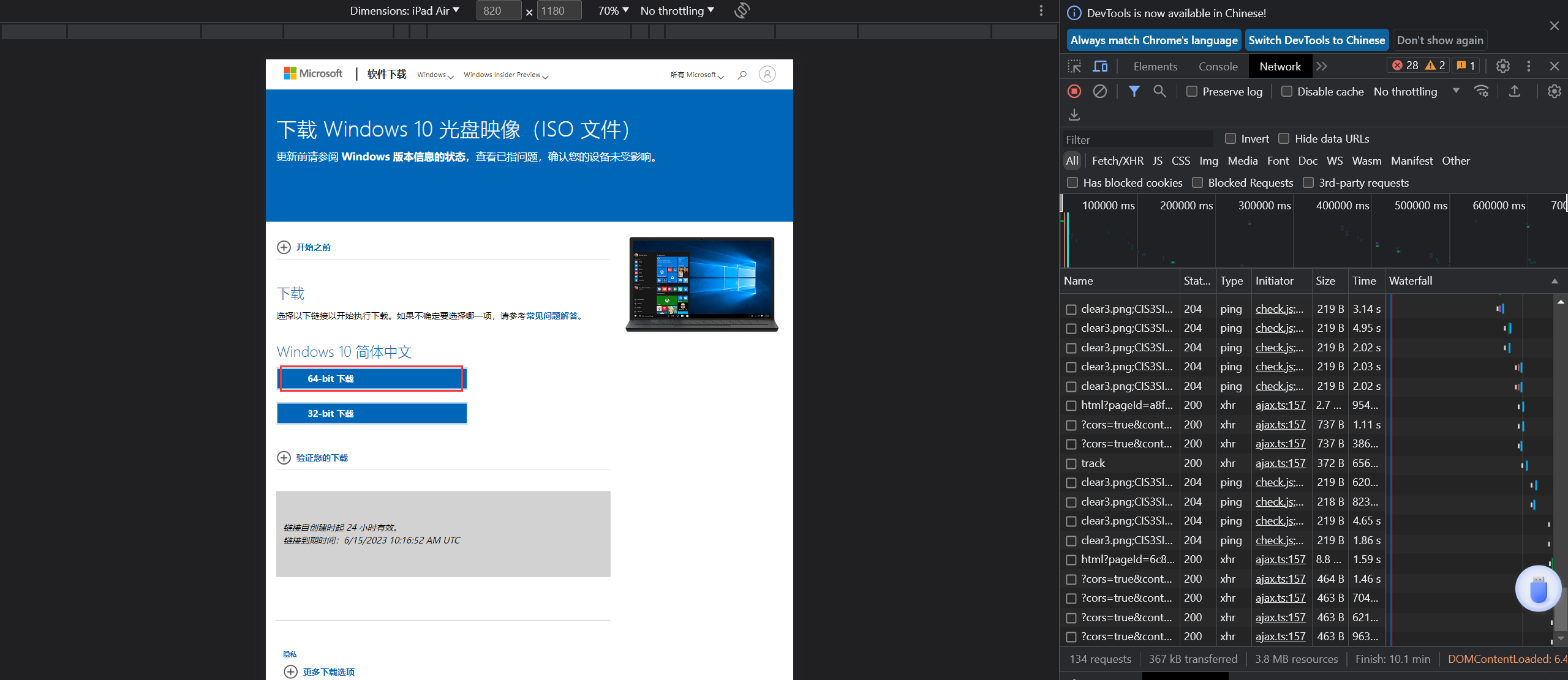1568x680 pixels.
Task: Click the 64-bit 下载 button
Action: coord(371,379)
